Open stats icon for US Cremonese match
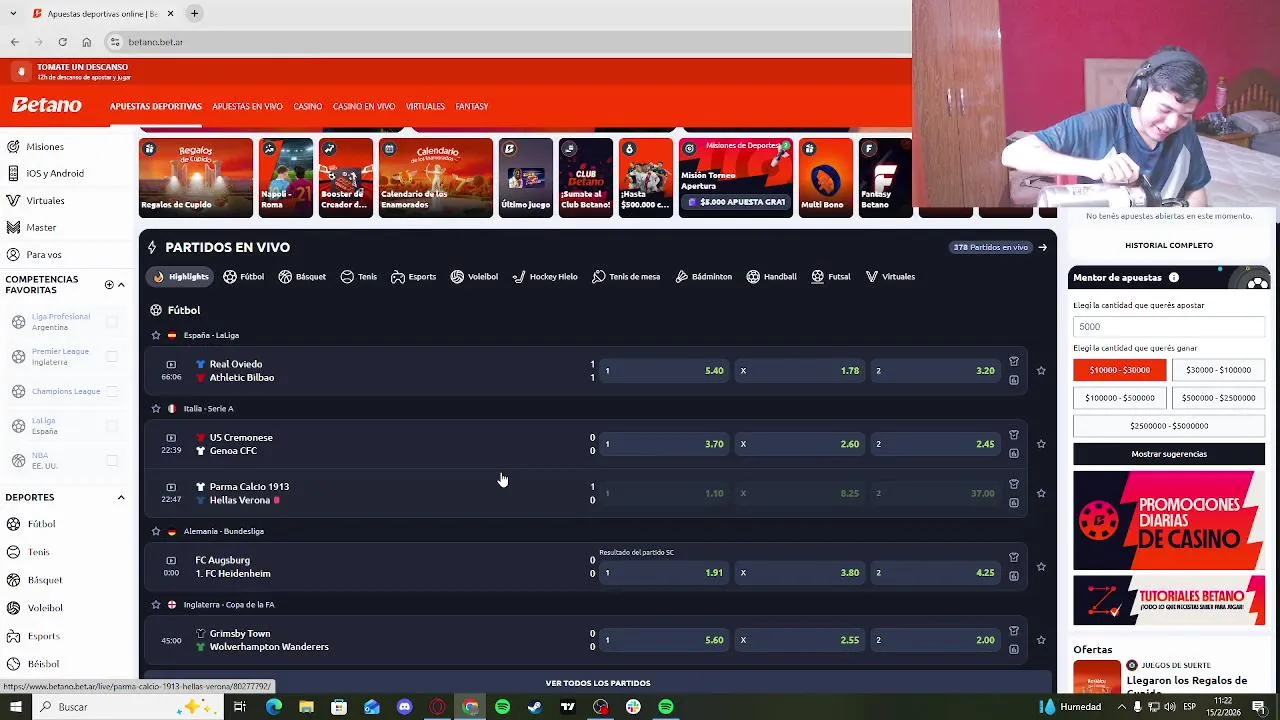The height and width of the screenshot is (720, 1280). 1014,453
